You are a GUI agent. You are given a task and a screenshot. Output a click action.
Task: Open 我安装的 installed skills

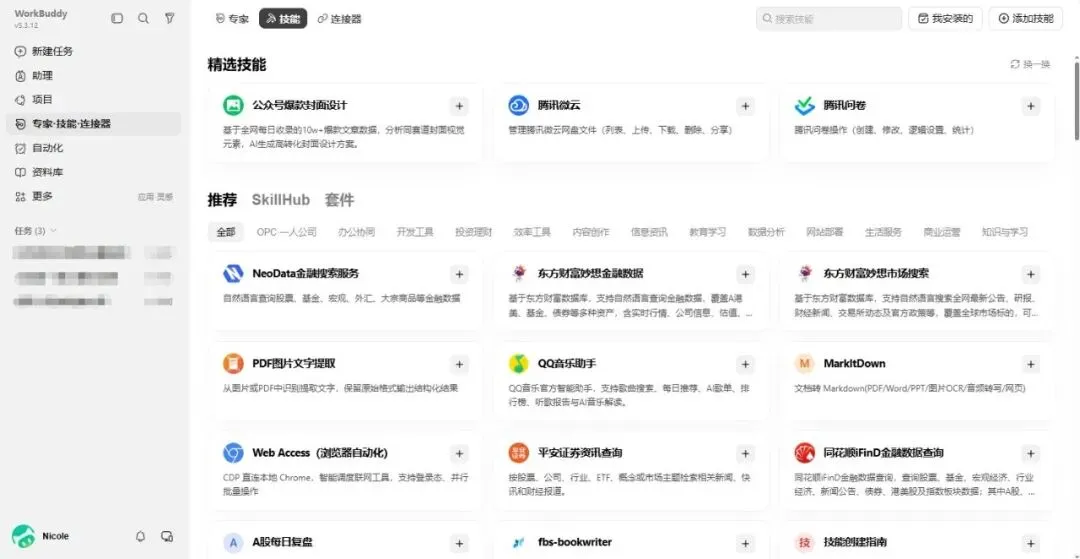[x=946, y=19]
